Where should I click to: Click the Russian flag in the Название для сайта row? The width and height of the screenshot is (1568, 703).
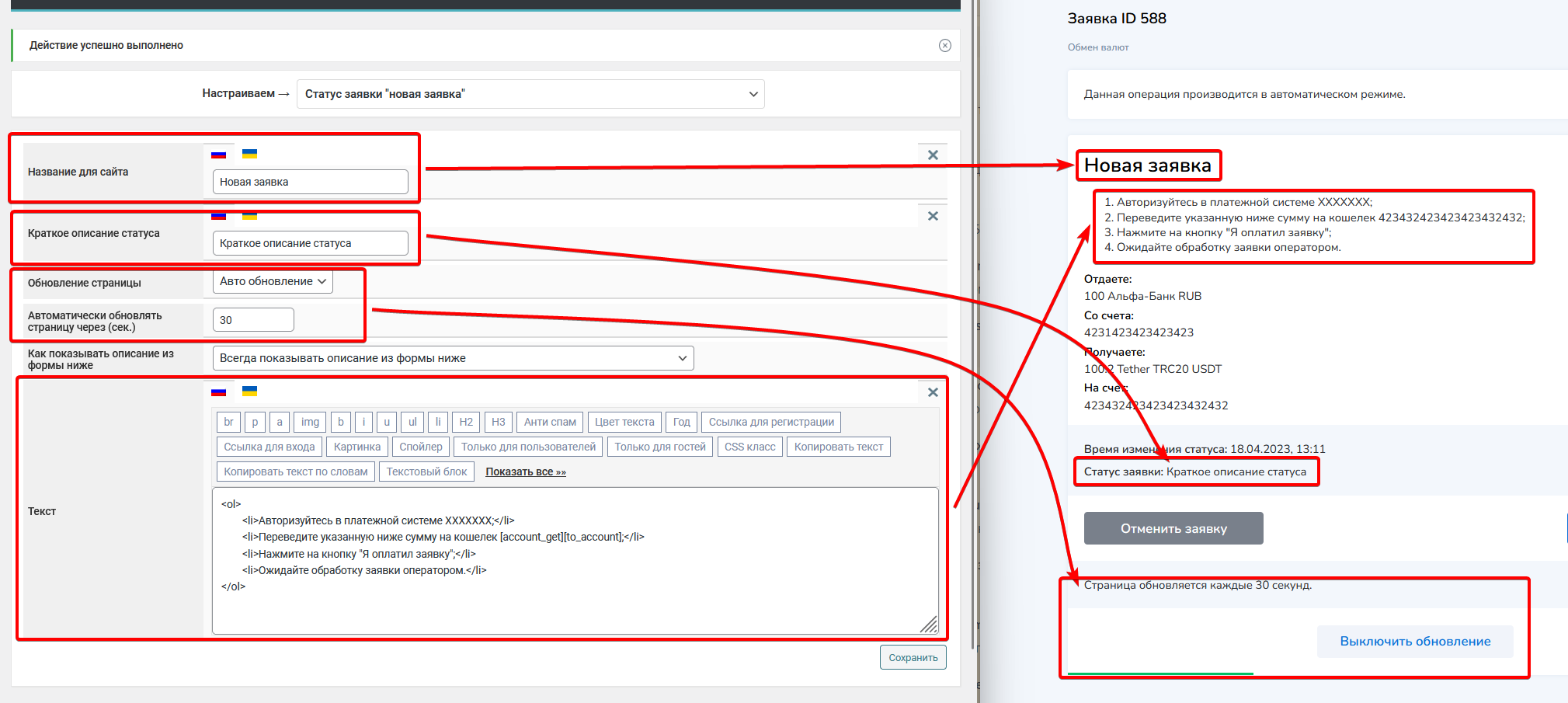click(x=219, y=154)
